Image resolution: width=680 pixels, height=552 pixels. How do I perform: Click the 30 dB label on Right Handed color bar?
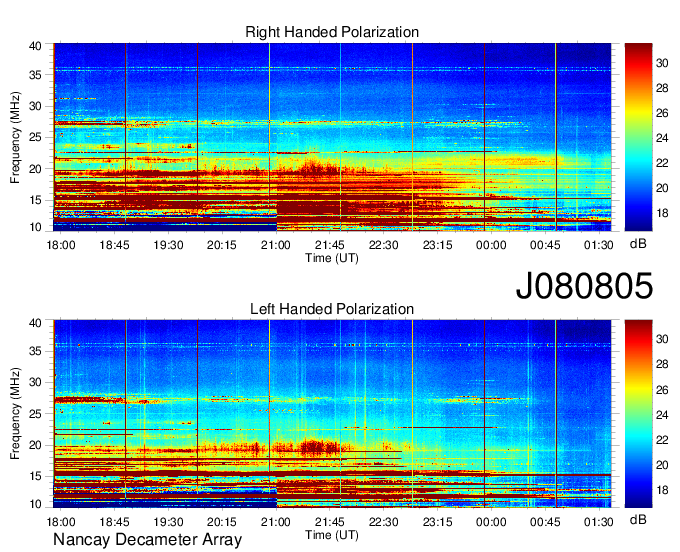click(x=662, y=63)
